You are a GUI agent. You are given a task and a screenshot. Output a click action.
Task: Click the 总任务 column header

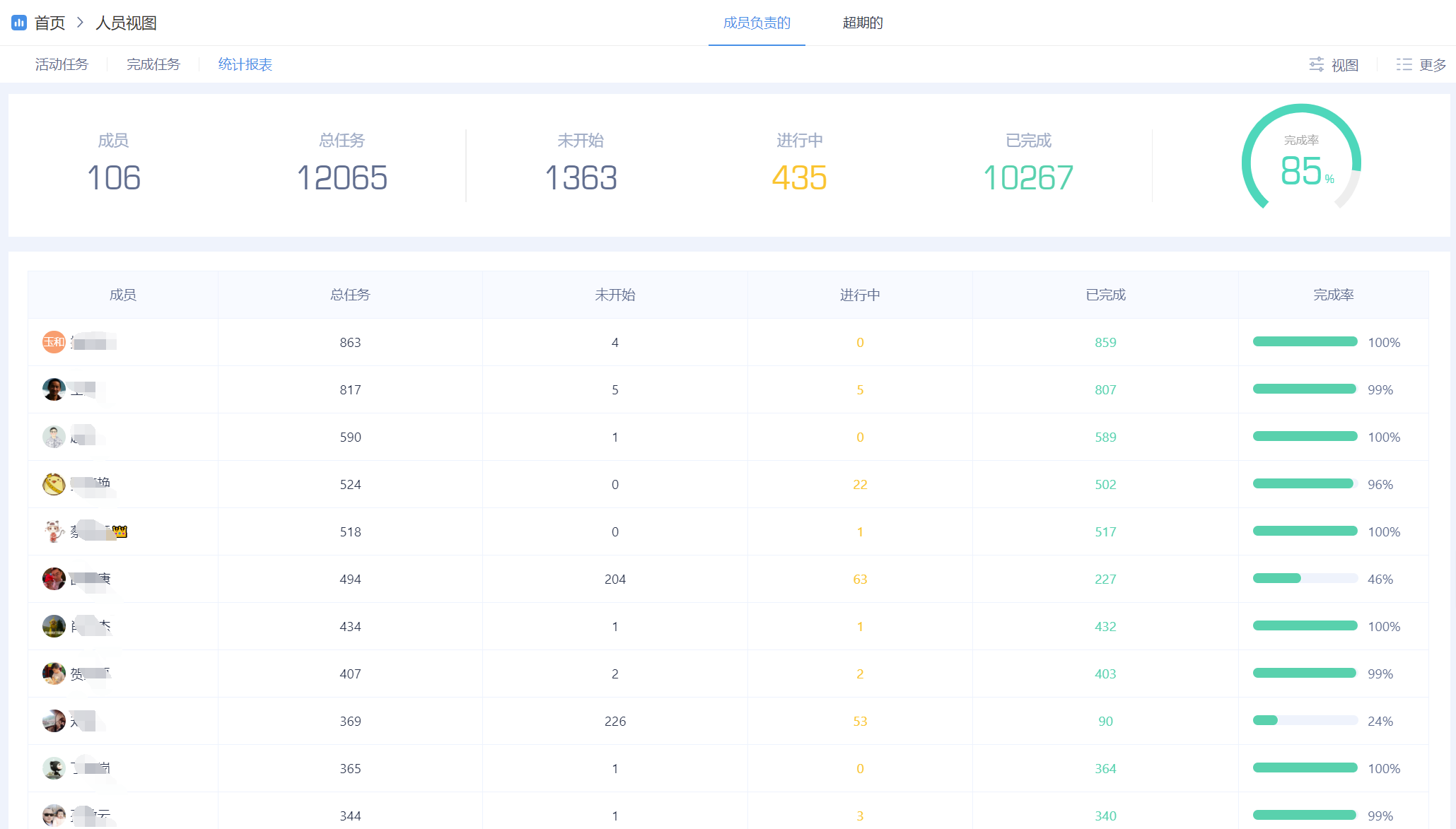pyautogui.click(x=350, y=295)
